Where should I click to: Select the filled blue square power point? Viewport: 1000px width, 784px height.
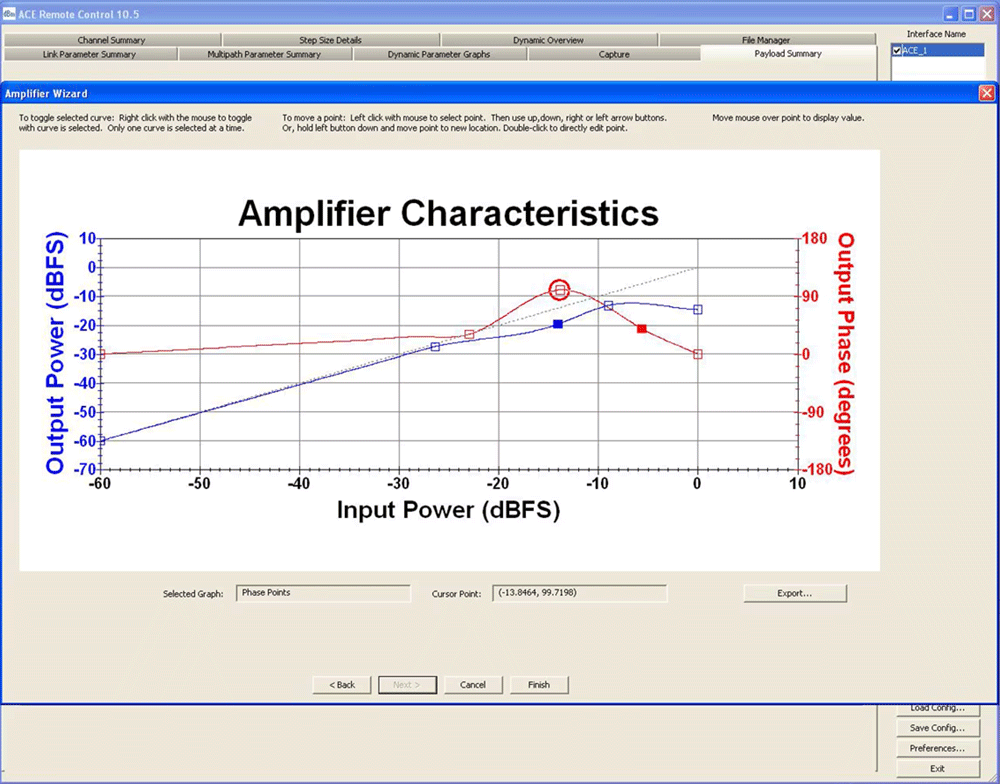(558, 324)
